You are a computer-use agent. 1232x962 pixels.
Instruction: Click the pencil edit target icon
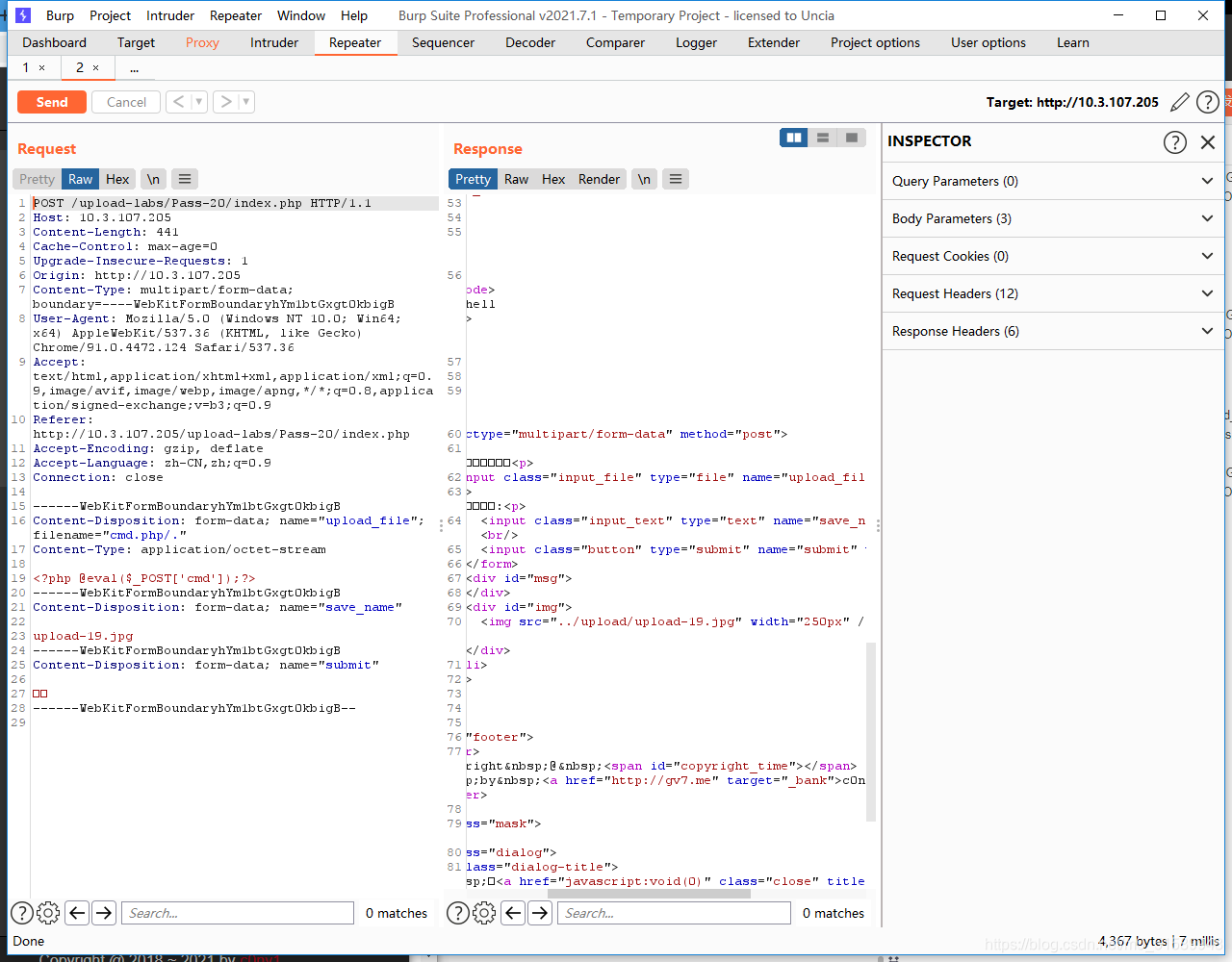tap(1180, 102)
